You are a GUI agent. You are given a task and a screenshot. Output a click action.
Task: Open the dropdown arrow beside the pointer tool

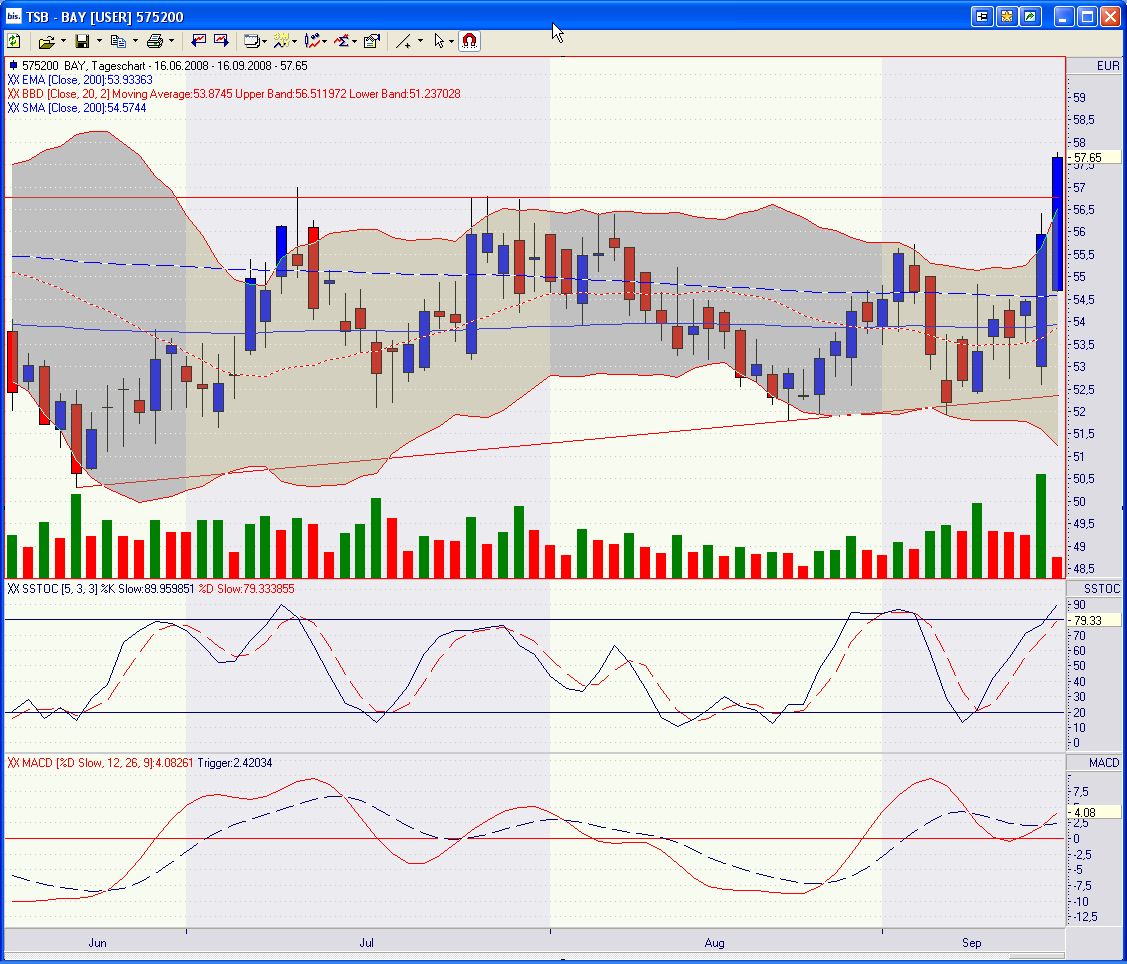click(x=452, y=41)
